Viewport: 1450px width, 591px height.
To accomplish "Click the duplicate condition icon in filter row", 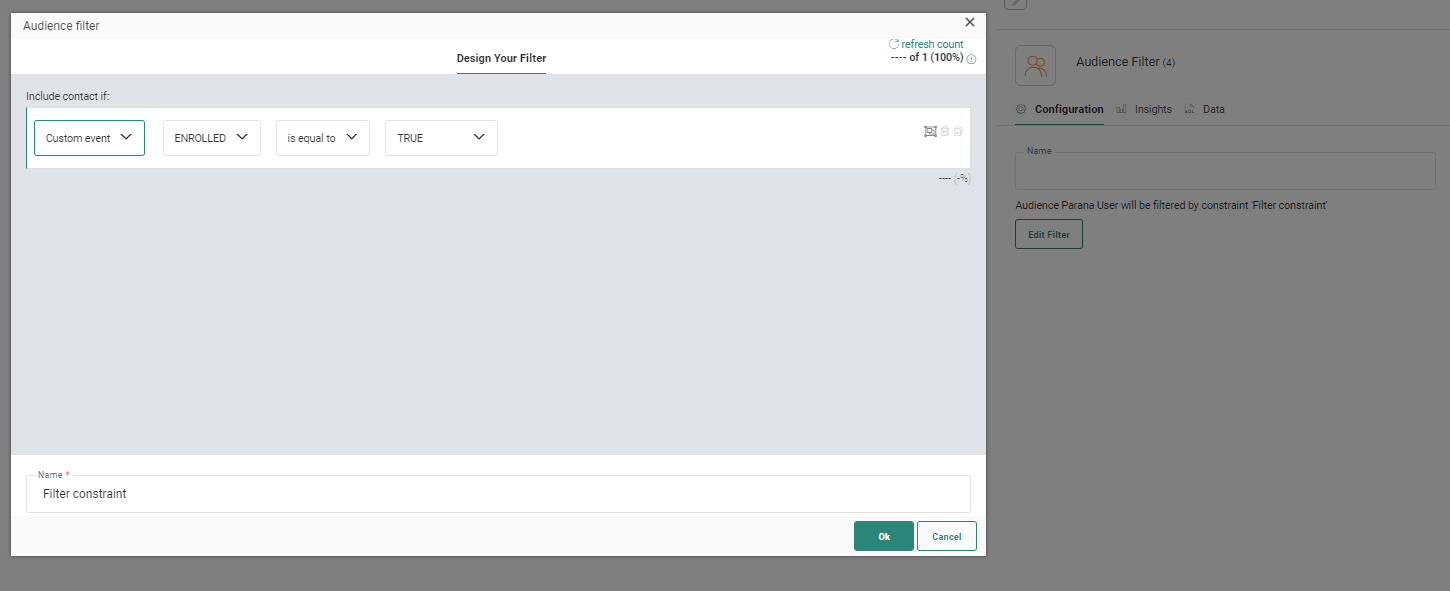I will tap(958, 131).
